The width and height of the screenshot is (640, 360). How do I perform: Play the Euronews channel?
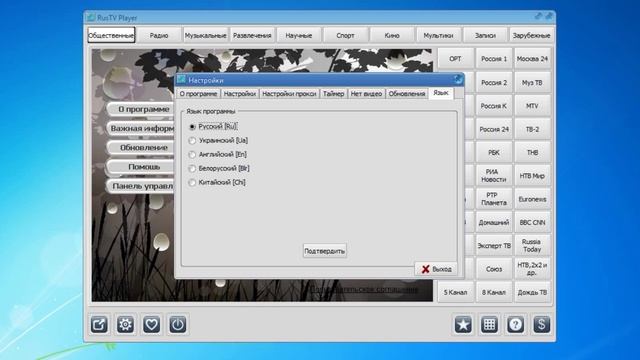point(532,199)
